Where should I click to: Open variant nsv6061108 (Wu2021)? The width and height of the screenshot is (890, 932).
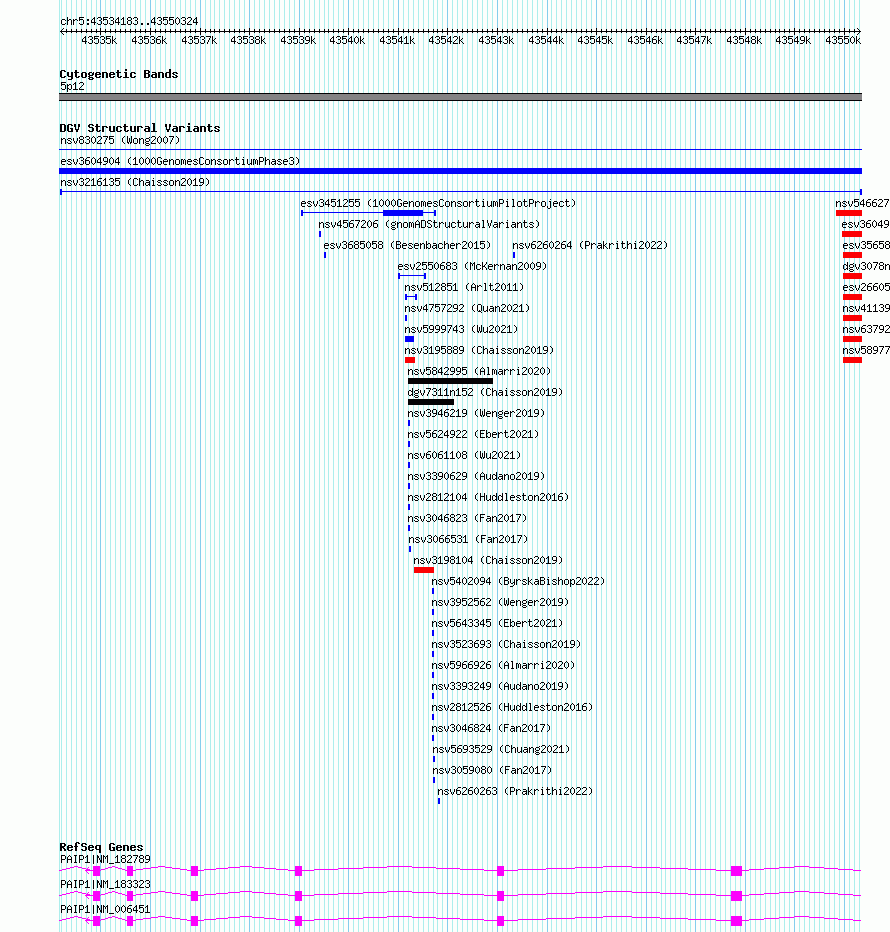(x=464, y=455)
